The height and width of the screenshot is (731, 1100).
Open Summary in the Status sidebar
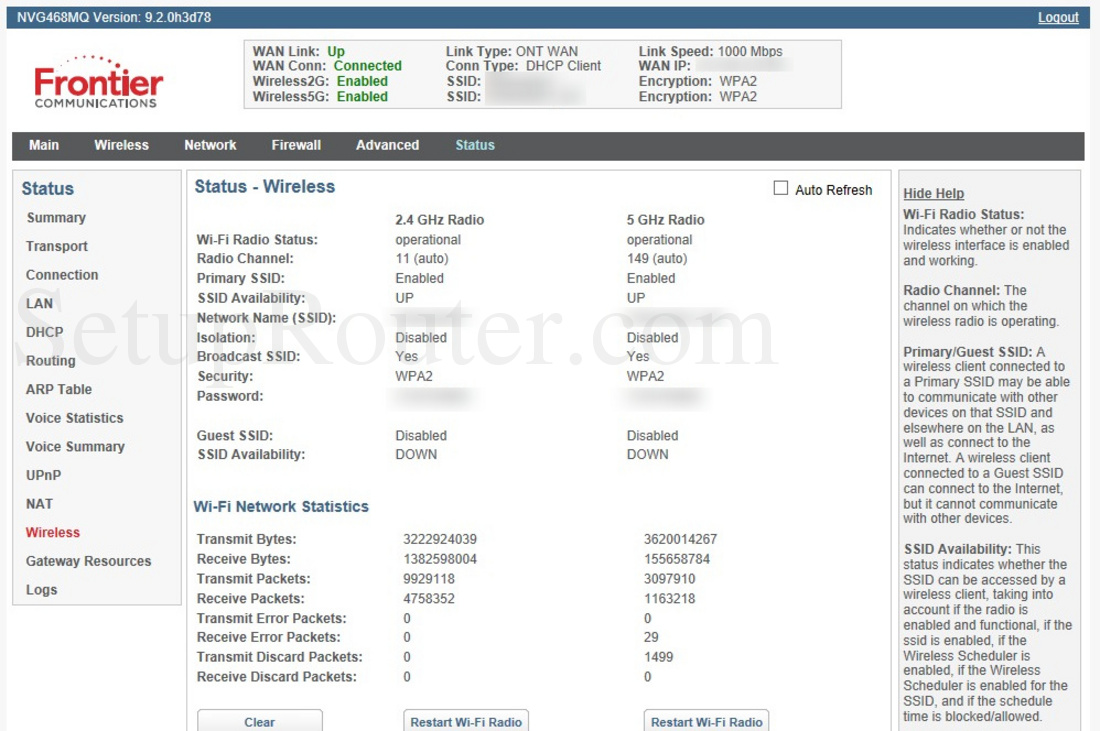[56, 218]
